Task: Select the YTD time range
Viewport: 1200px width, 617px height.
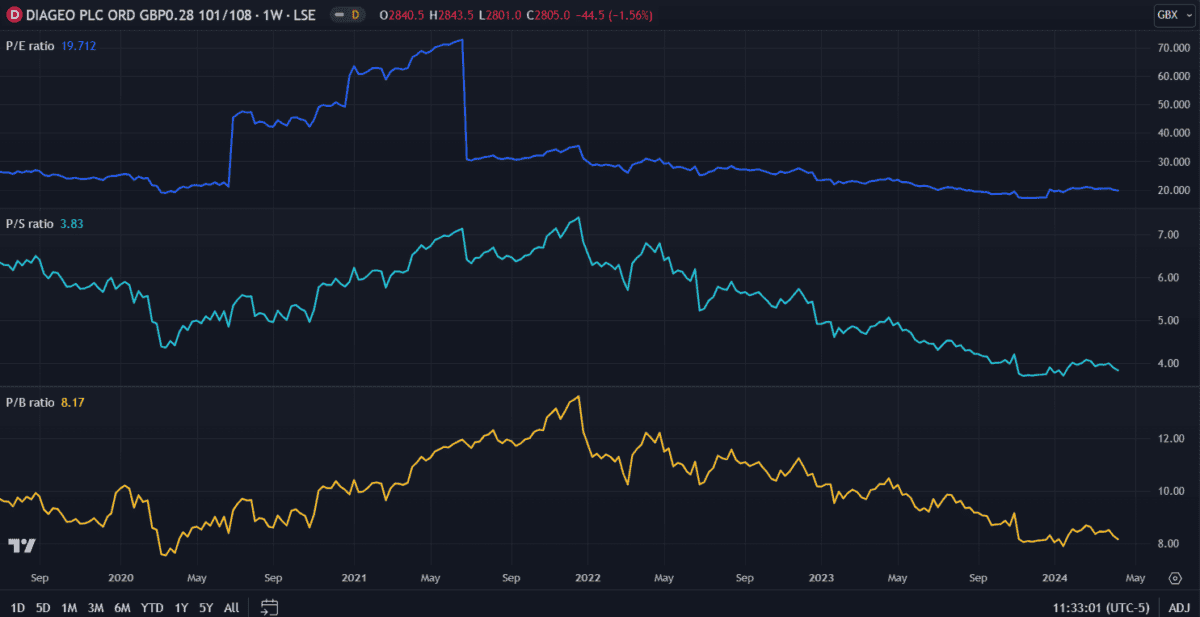Action: pyautogui.click(x=152, y=607)
